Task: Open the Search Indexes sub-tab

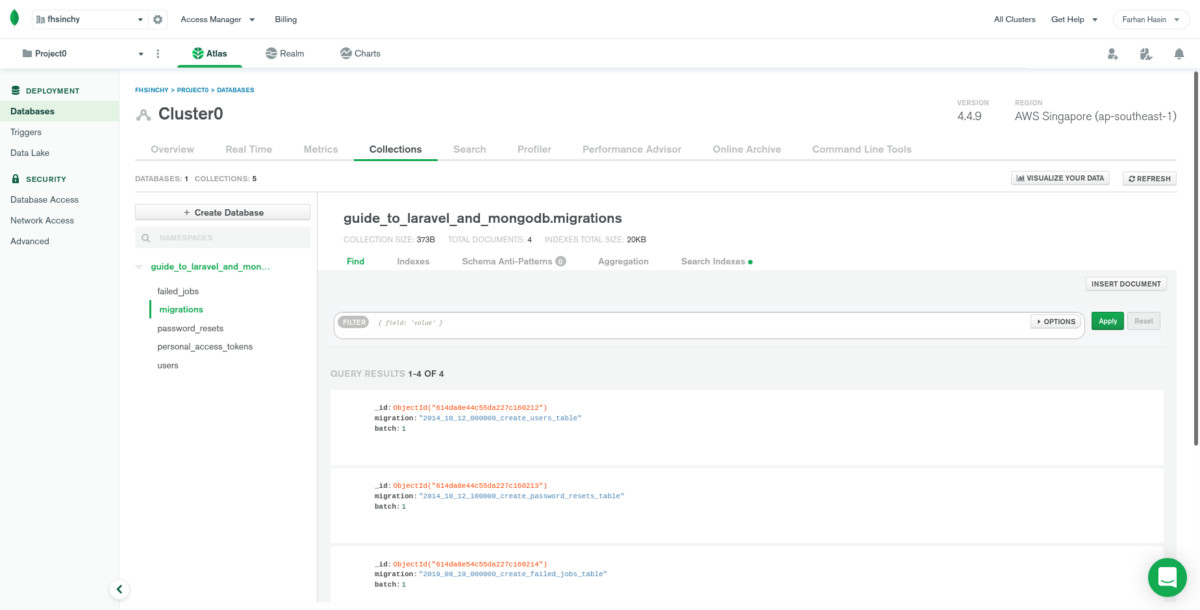Action: pyautogui.click(x=716, y=261)
